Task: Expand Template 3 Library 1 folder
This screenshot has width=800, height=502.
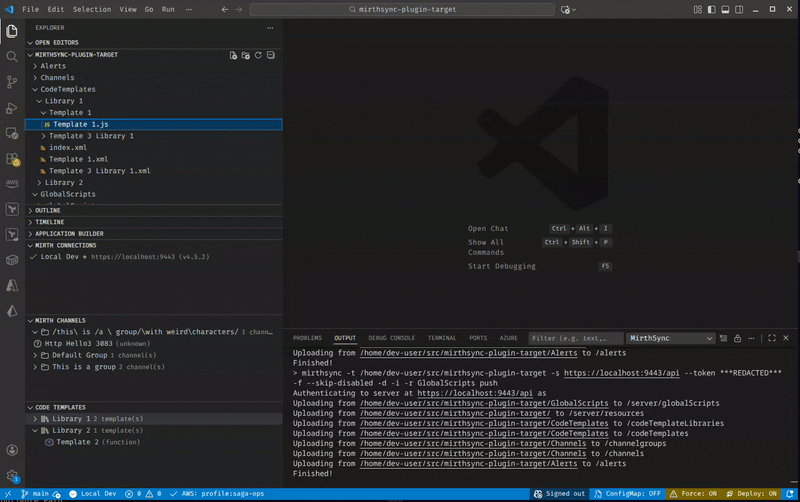Action: [x=154, y=136]
